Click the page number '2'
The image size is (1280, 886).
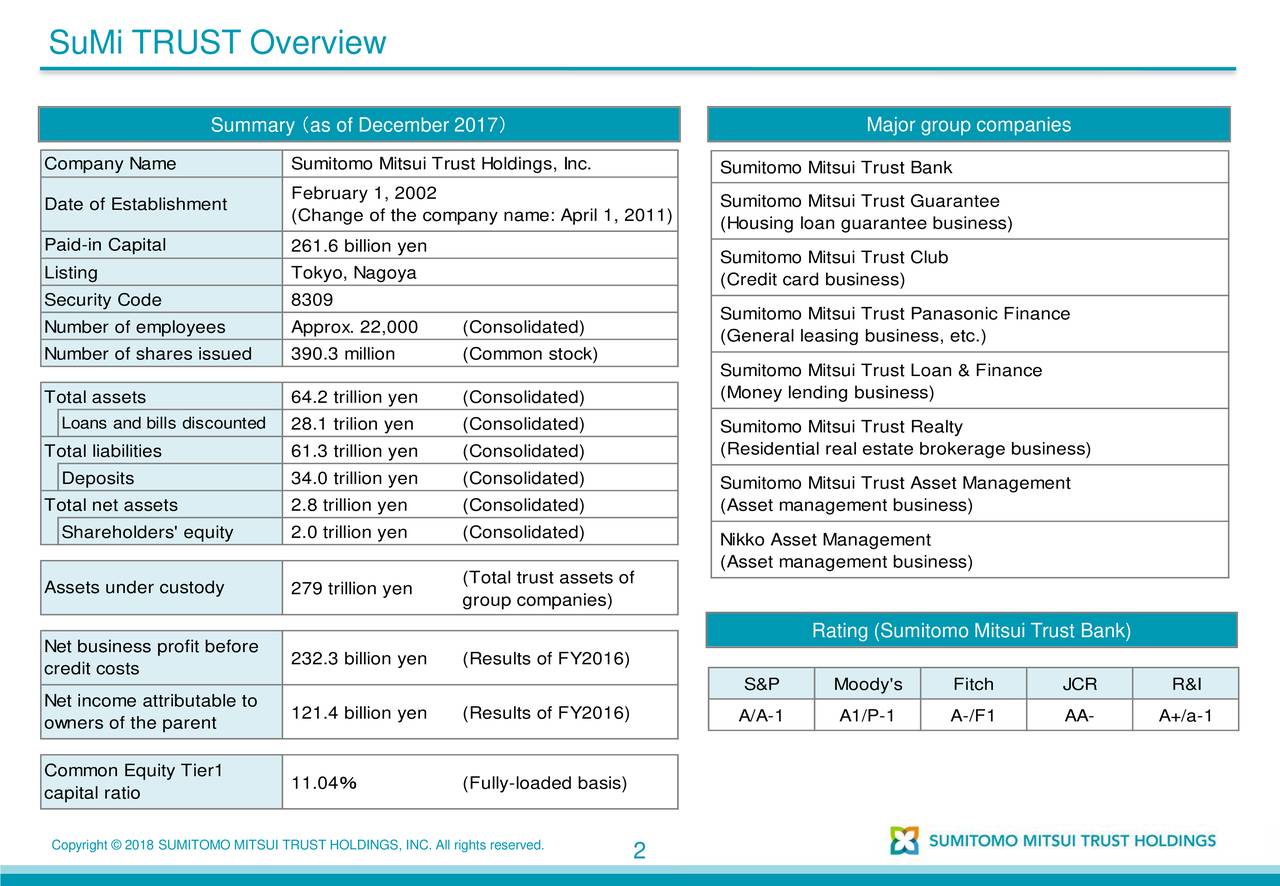click(x=639, y=852)
